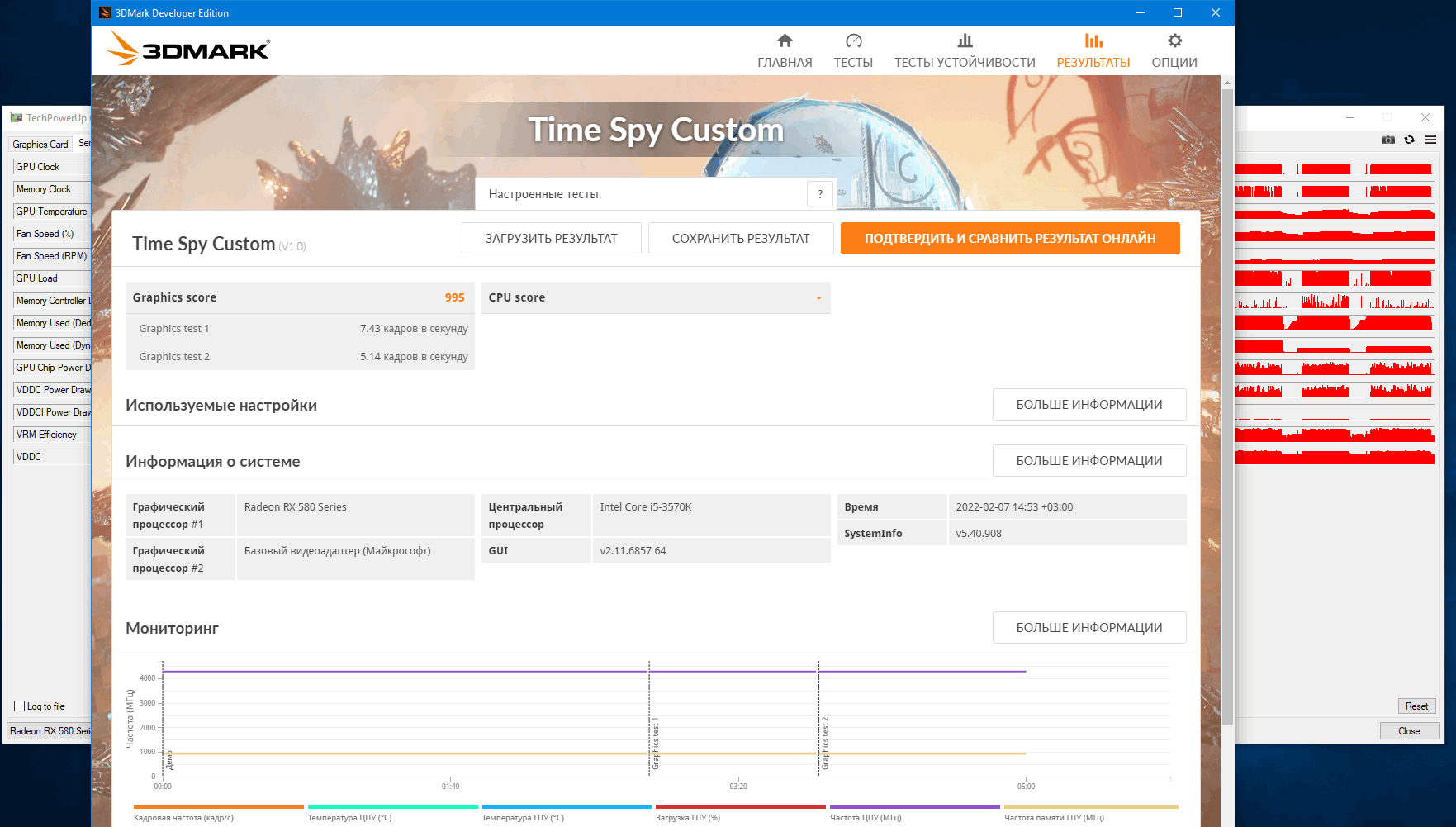Click the 3DMark logo
The width and height of the screenshot is (1456, 827).
coord(188,49)
